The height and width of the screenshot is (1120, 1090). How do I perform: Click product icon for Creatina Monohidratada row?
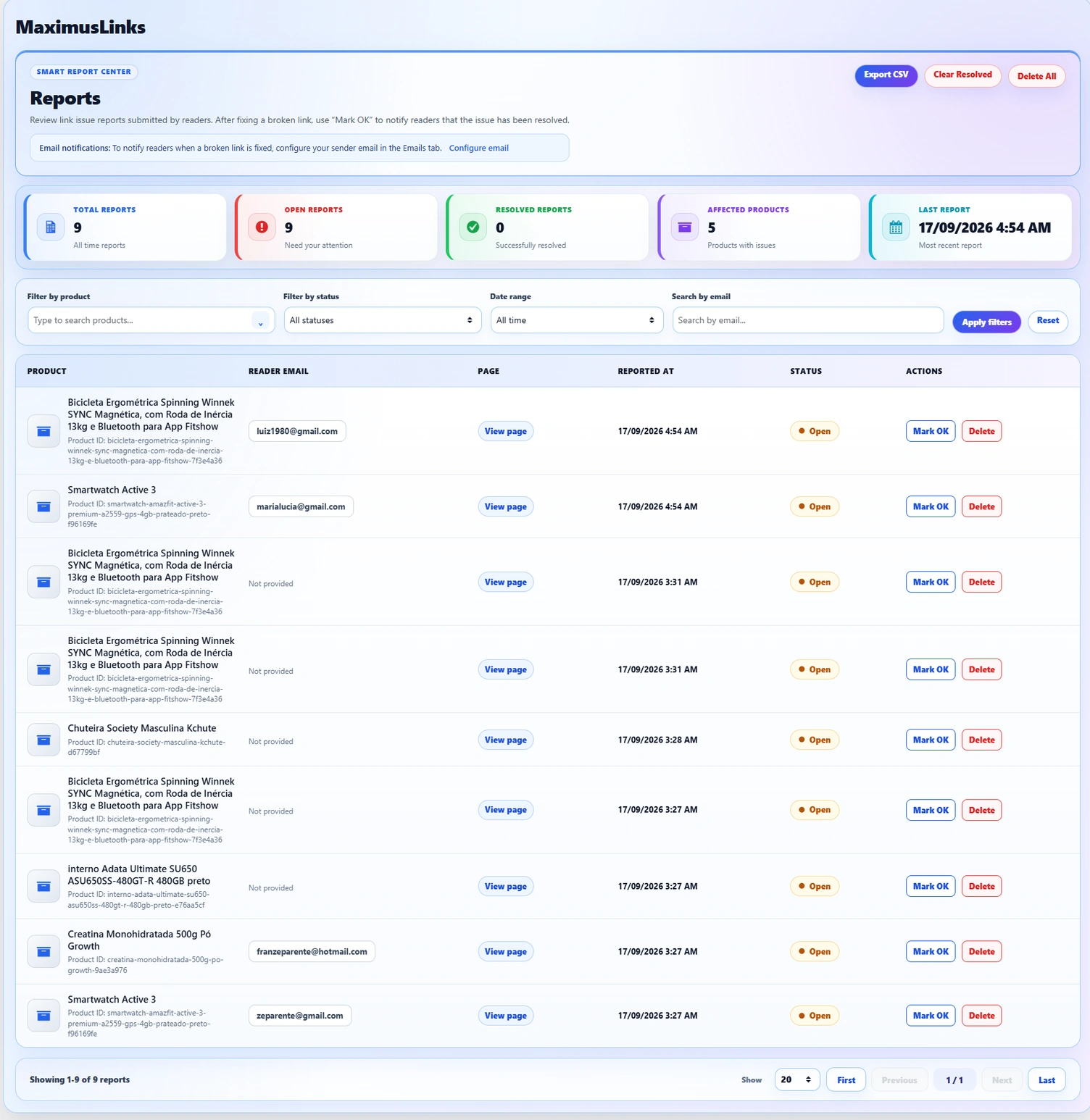point(43,951)
